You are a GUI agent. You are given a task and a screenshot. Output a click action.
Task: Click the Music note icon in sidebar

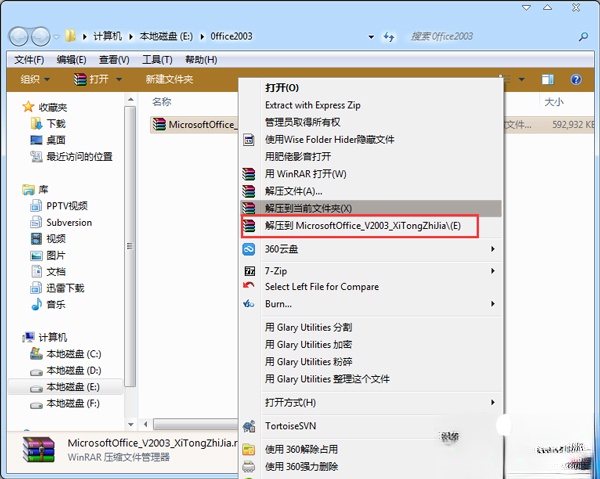pyautogui.click(x=36, y=304)
